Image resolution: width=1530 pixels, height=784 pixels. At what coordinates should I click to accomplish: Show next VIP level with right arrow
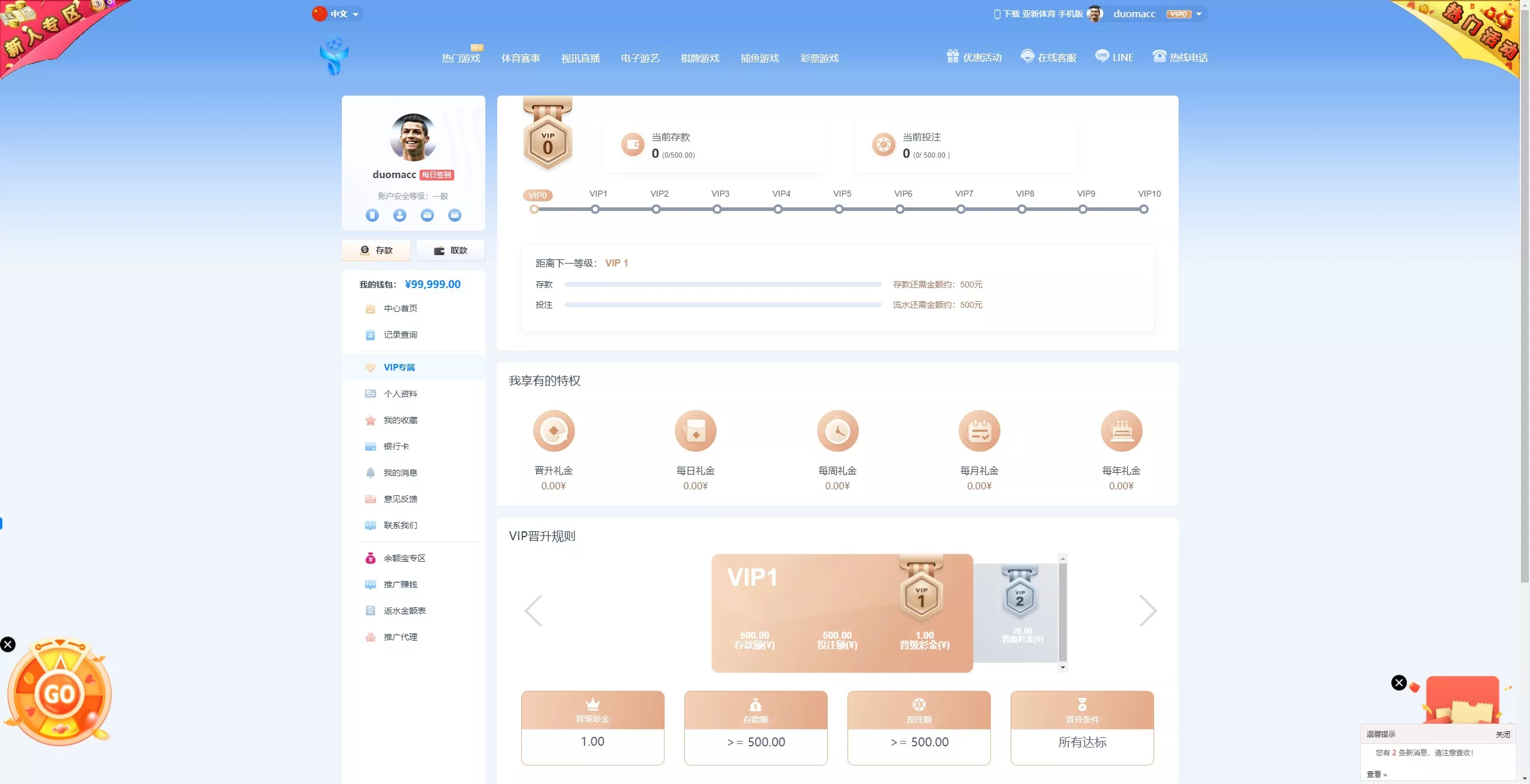(1147, 611)
